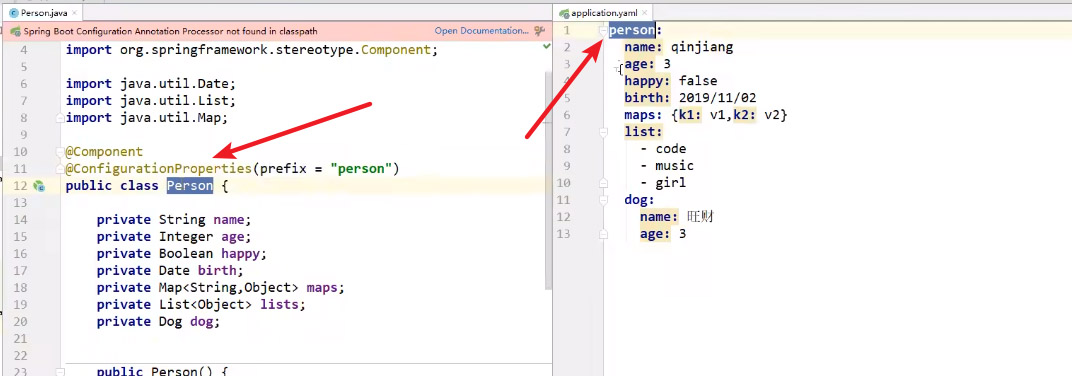Click import java.util.Map line
The image size is (1072, 376).
146,118
